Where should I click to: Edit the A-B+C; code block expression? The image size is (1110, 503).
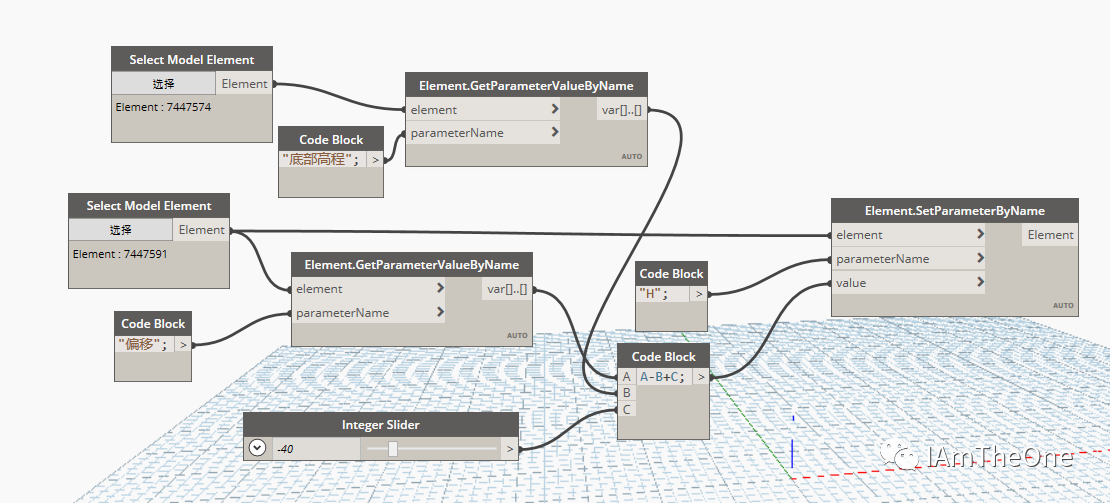pos(663,377)
